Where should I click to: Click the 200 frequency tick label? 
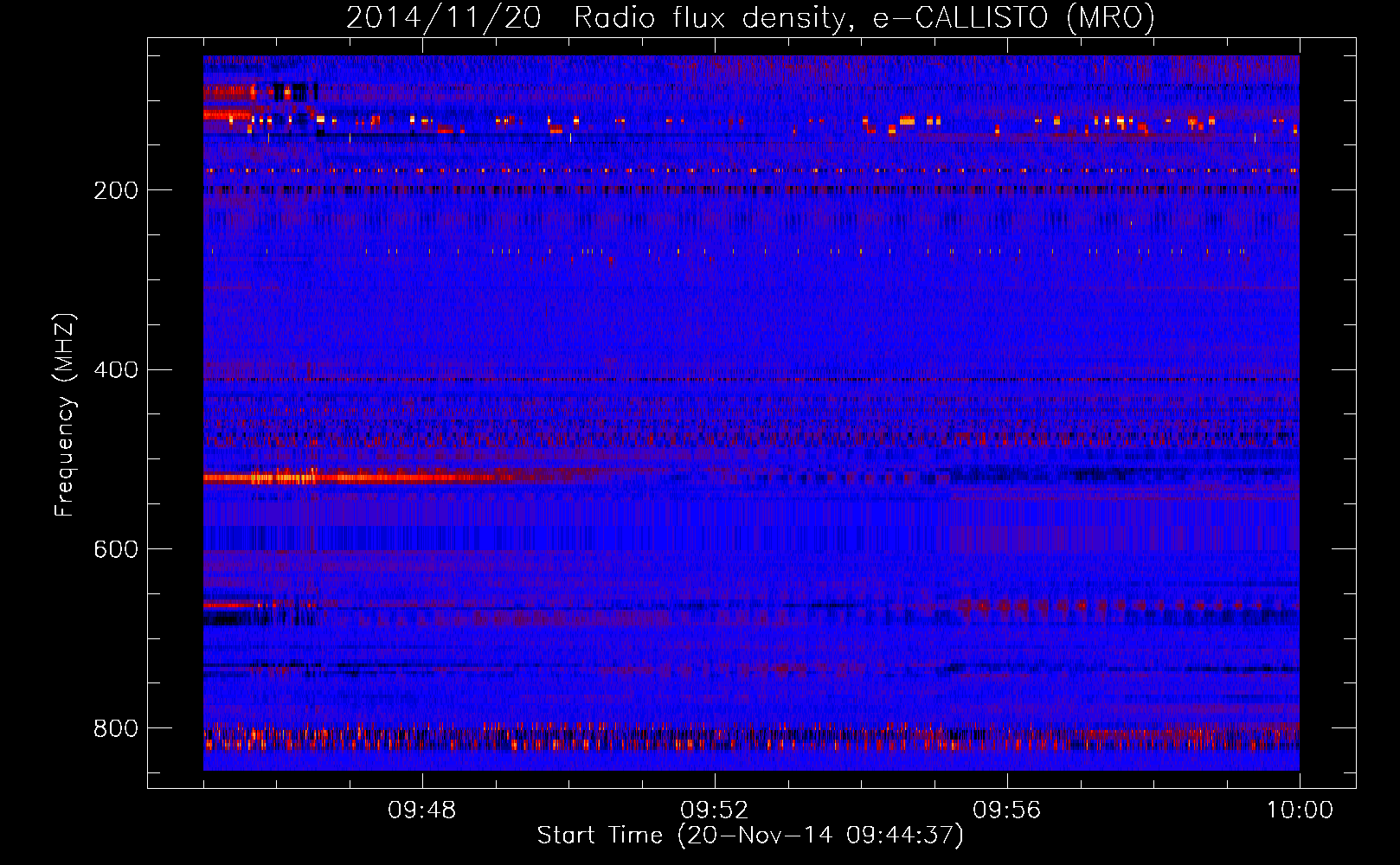[x=116, y=190]
